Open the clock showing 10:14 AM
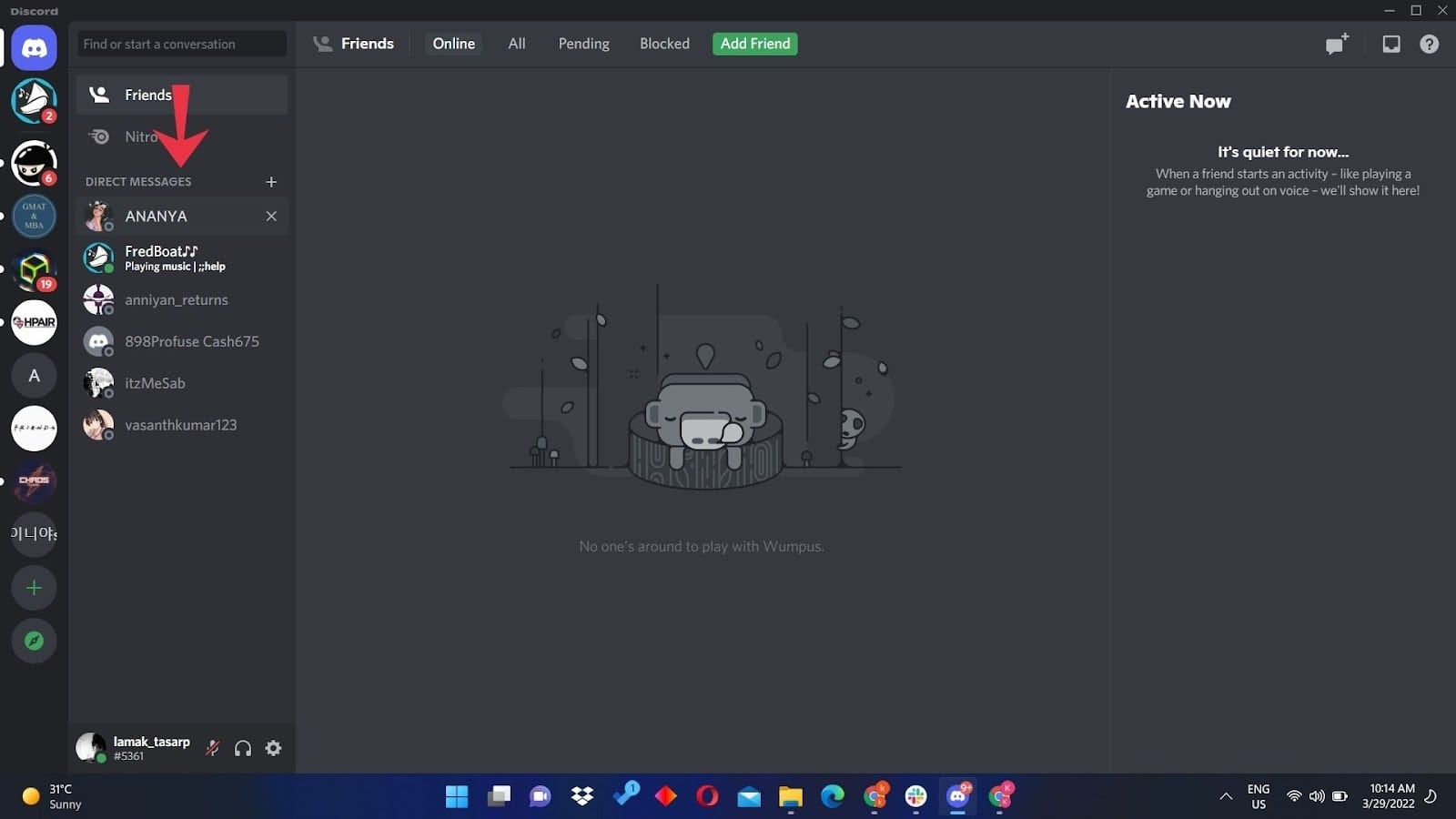1456x819 pixels. (x=1389, y=796)
